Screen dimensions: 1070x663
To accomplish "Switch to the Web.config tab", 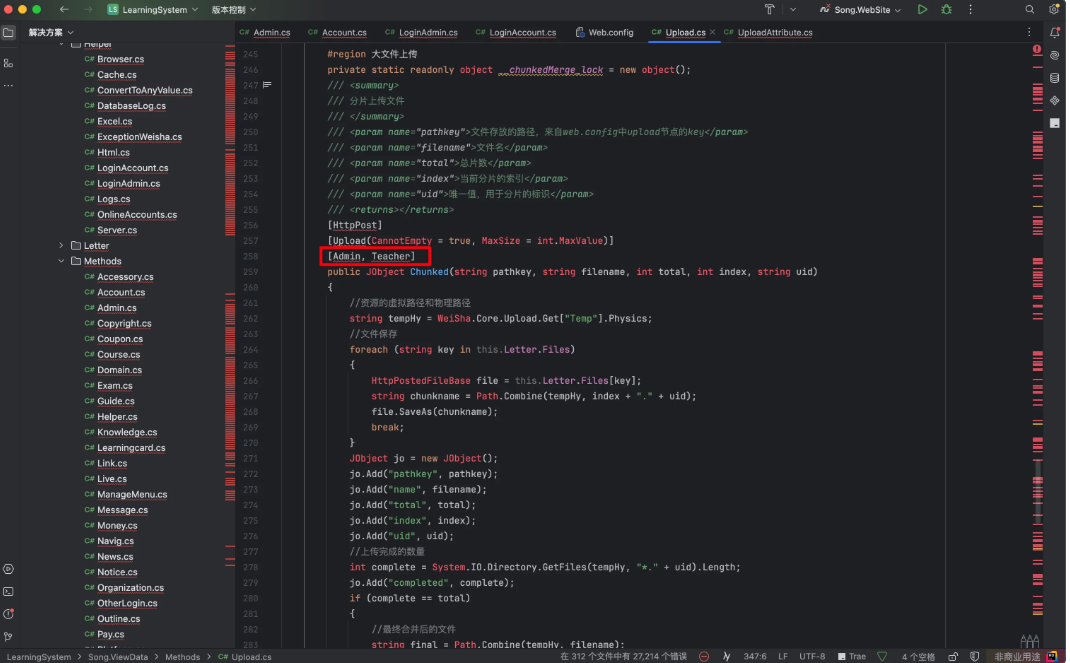I will (x=609, y=32).
